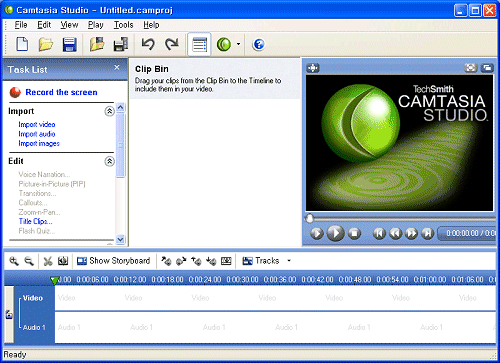Open the File menu
This screenshot has height=363, width=500.
tap(21, 25)
